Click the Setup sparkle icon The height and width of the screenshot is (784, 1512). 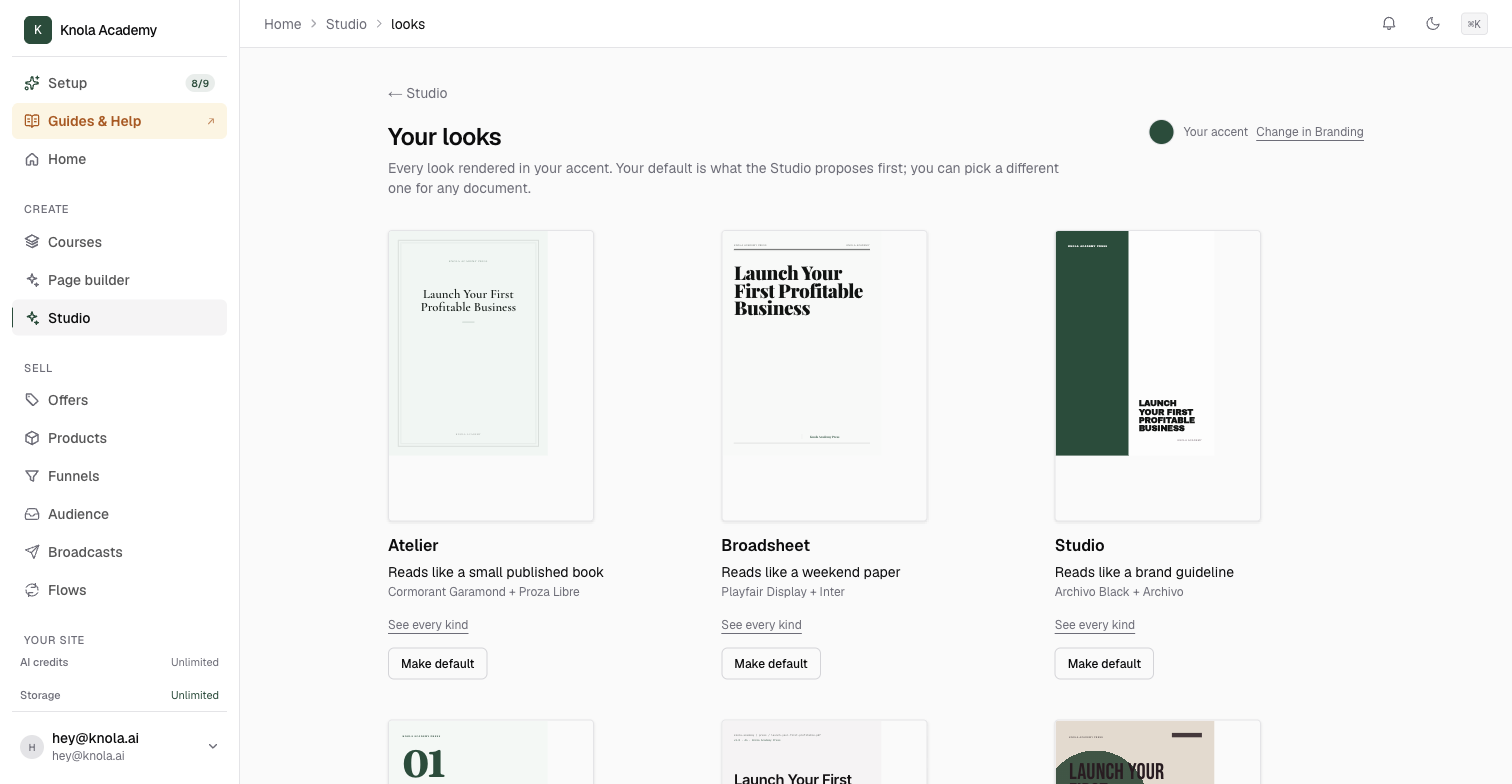click(x=32, y=83)
